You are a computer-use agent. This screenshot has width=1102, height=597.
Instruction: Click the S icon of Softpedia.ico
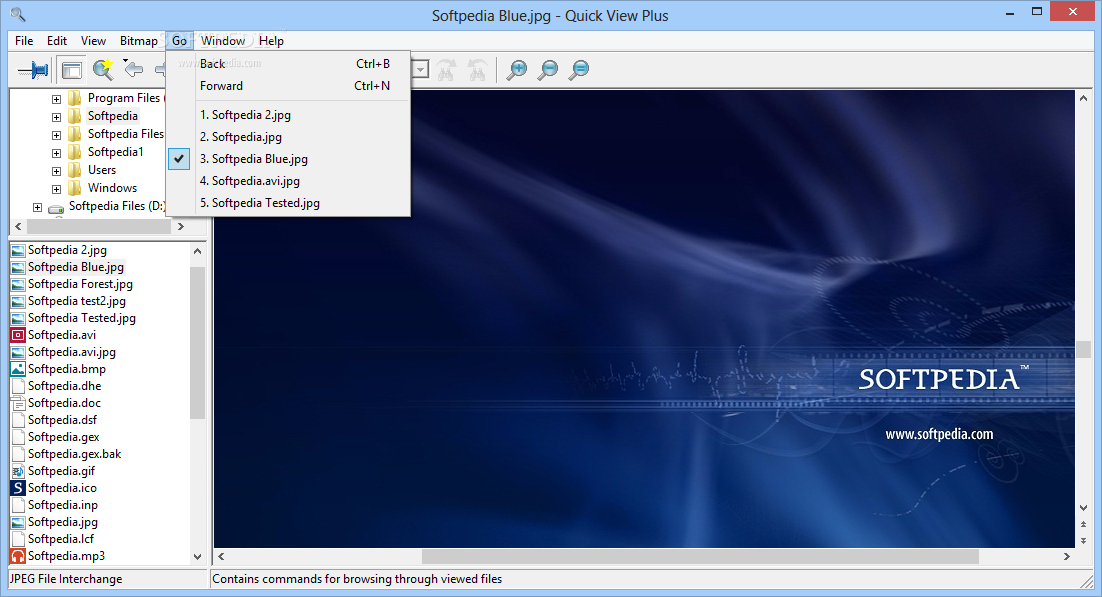coord(18,488)
